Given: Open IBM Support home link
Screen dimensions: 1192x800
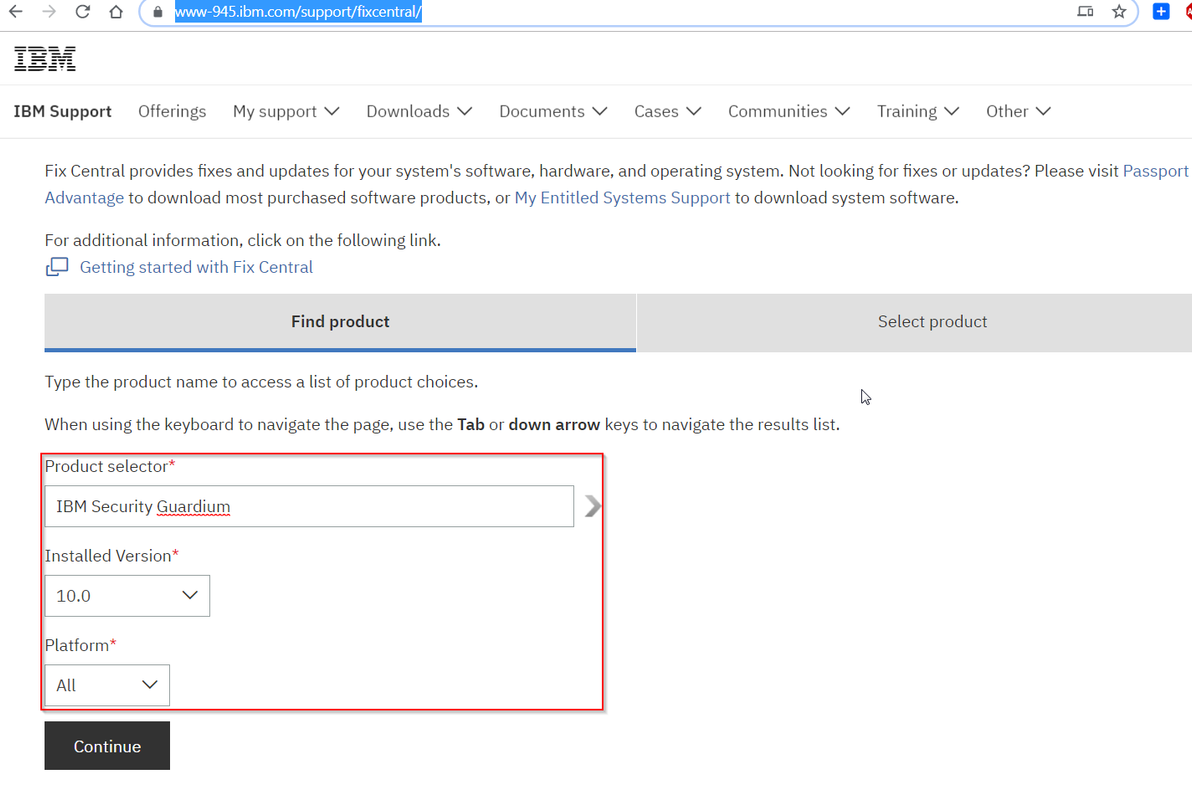Looking at the screenshot, I should tap(62, 111).
